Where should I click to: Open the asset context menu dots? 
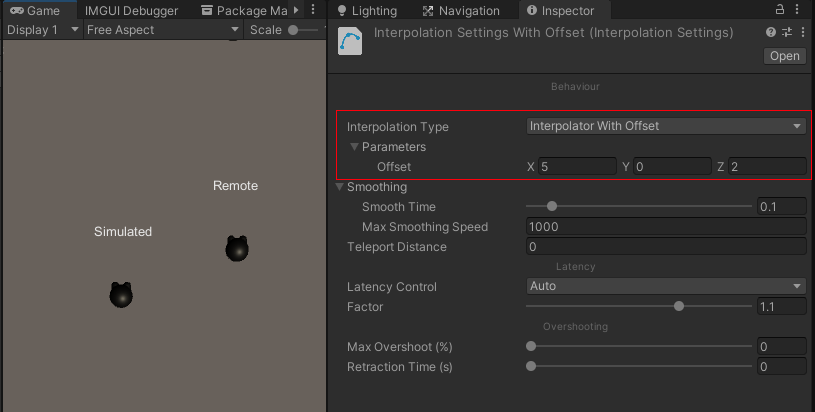click(801, 33)
